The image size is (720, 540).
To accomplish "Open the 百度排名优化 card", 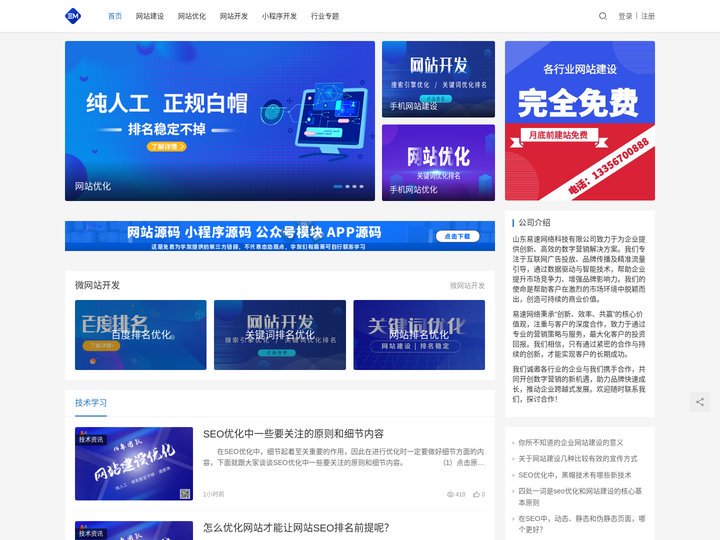I will coord(141,335).
